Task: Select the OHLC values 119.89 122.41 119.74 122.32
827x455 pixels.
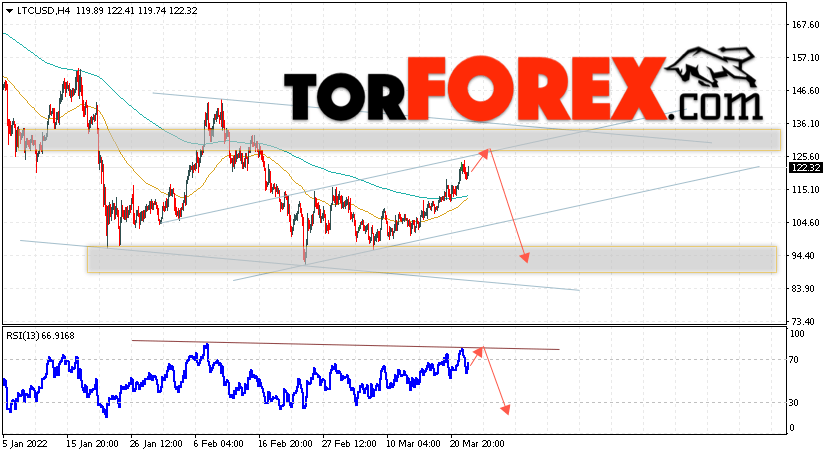Action: [x=137, y=10]
